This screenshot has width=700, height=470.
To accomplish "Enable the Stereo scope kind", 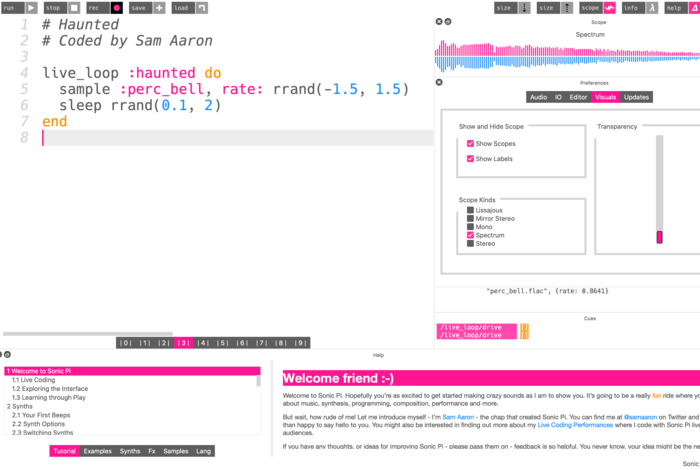I will [x=470, y=243].
